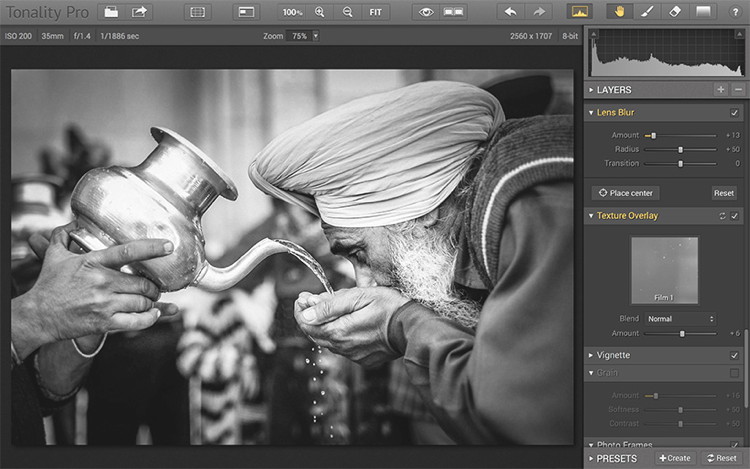The height and width of the screenshot is (469, 750).
Task: Click Create in the Presets bar
Action: click(x=675, y=458)
